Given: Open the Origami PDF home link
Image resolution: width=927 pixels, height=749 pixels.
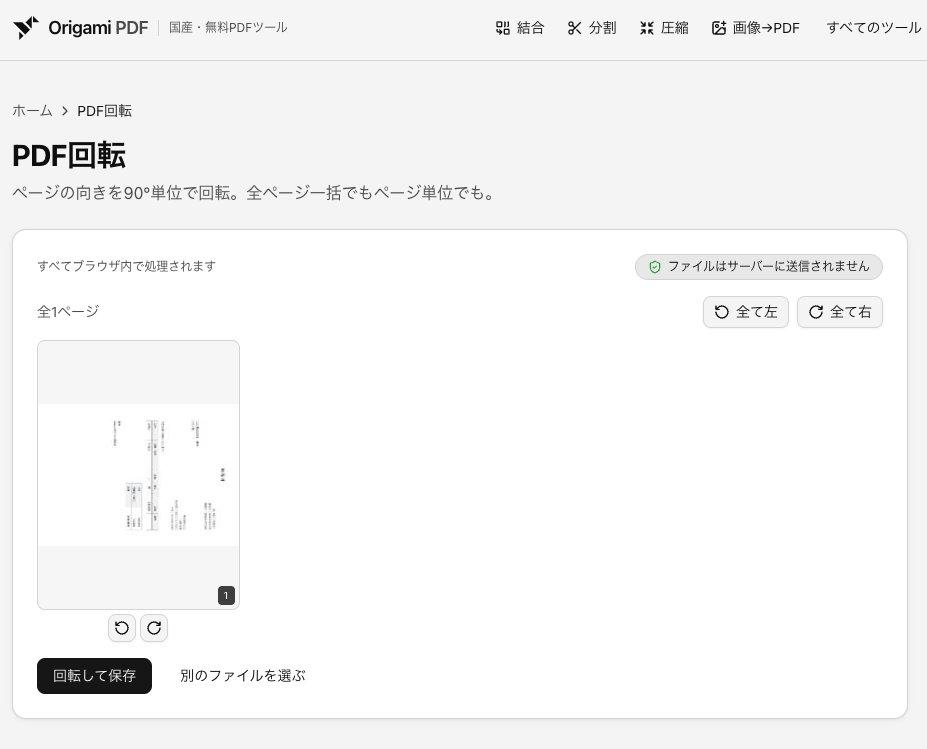Looking at the screenshot, I should pyautogui.click(x=80, y=28).
